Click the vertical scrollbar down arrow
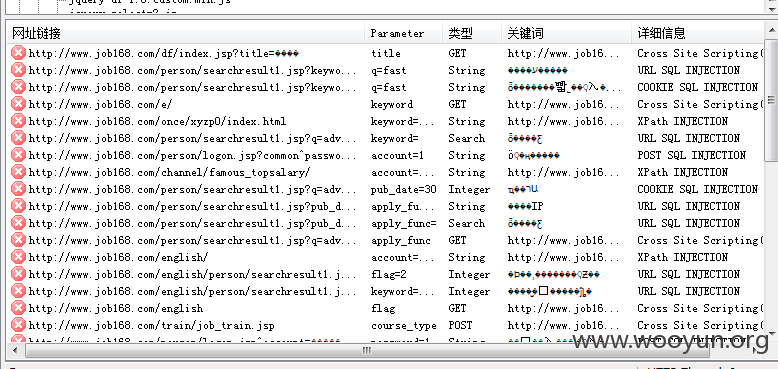This screenshot has width=778, height=369. 771,333
